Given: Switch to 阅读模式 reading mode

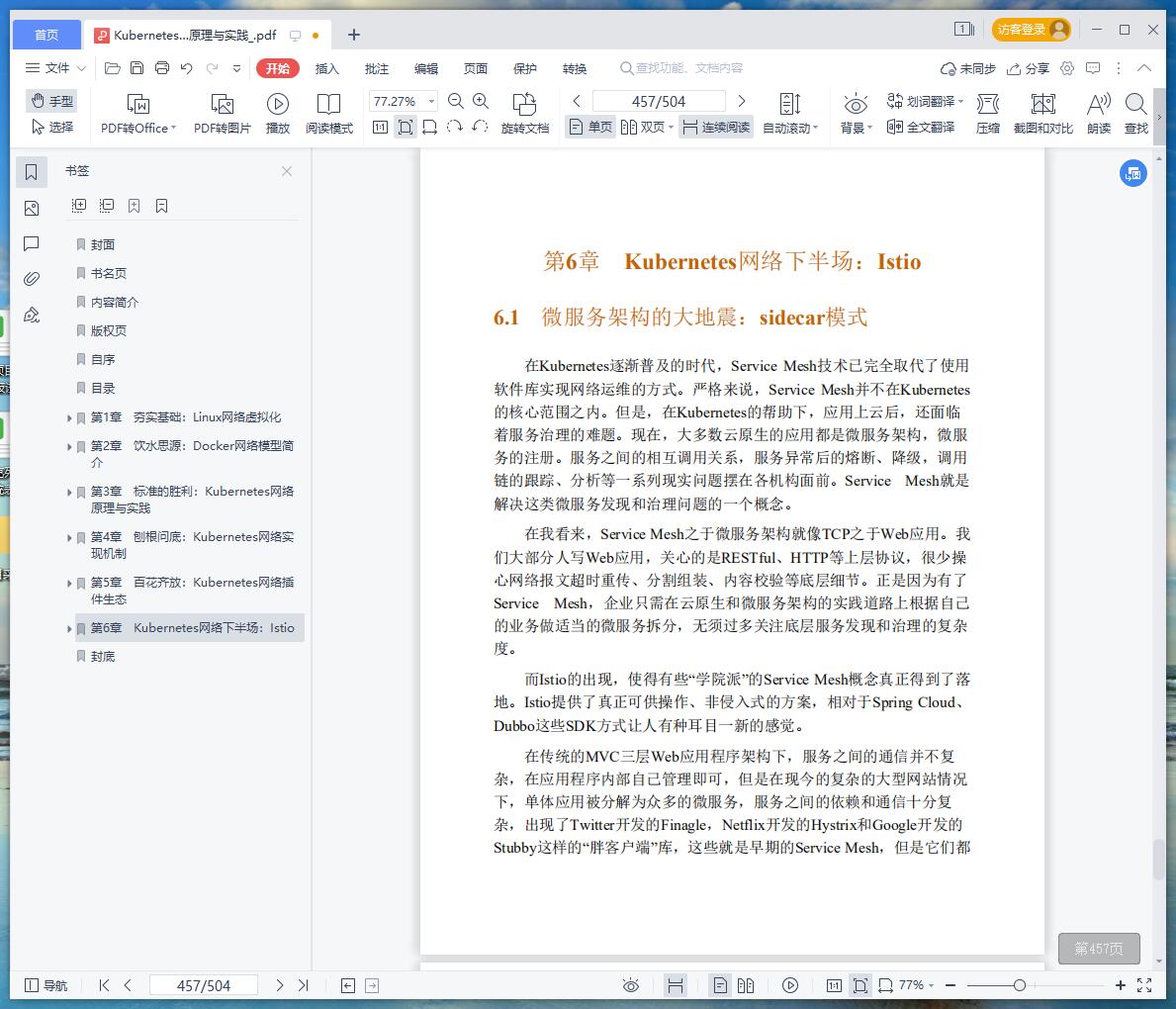Looking at the screenshot, I should click(x=328, y=114).
